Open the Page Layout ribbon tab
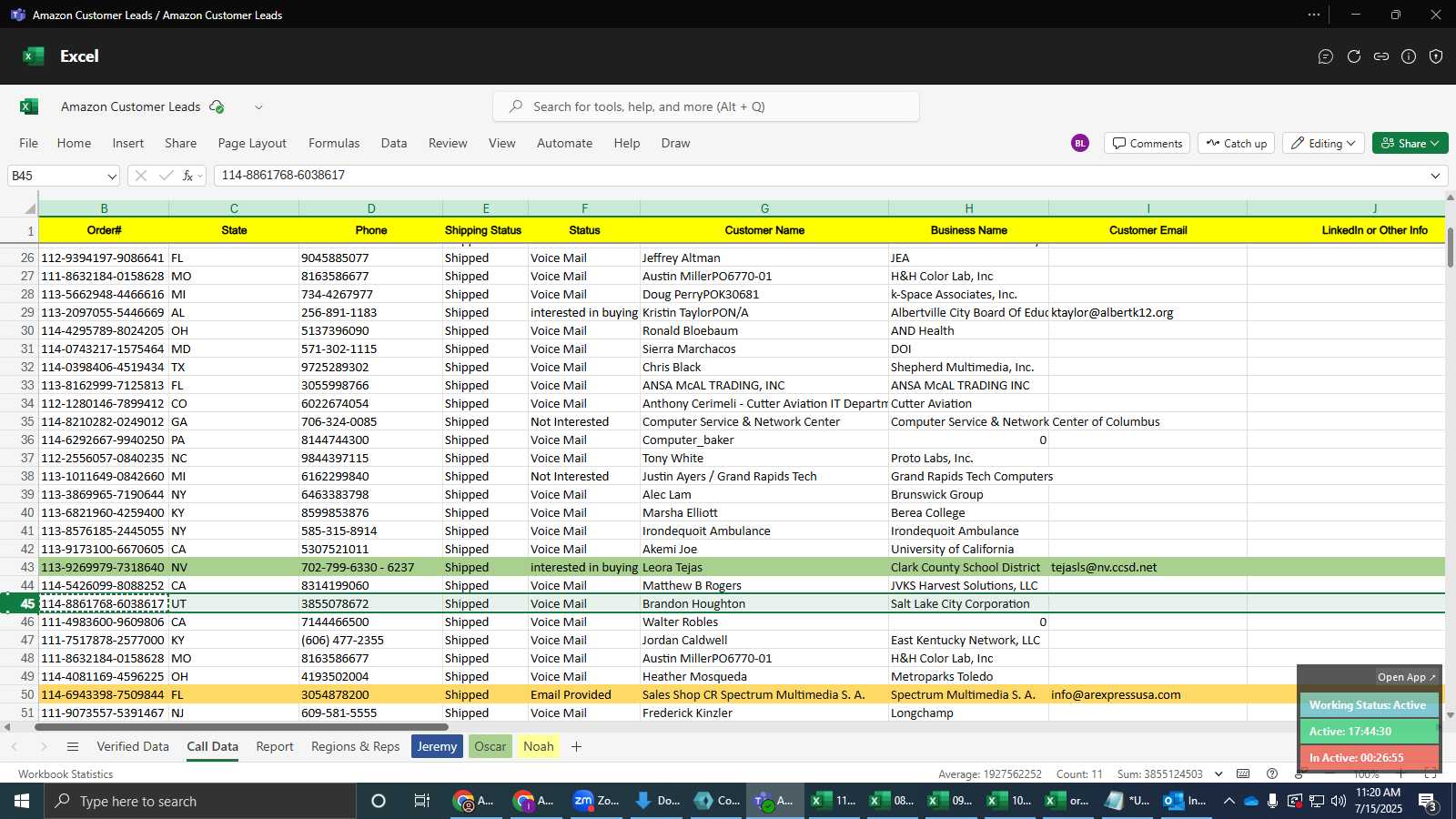This screenshot has height=819, width=1456. pos(252,143)
